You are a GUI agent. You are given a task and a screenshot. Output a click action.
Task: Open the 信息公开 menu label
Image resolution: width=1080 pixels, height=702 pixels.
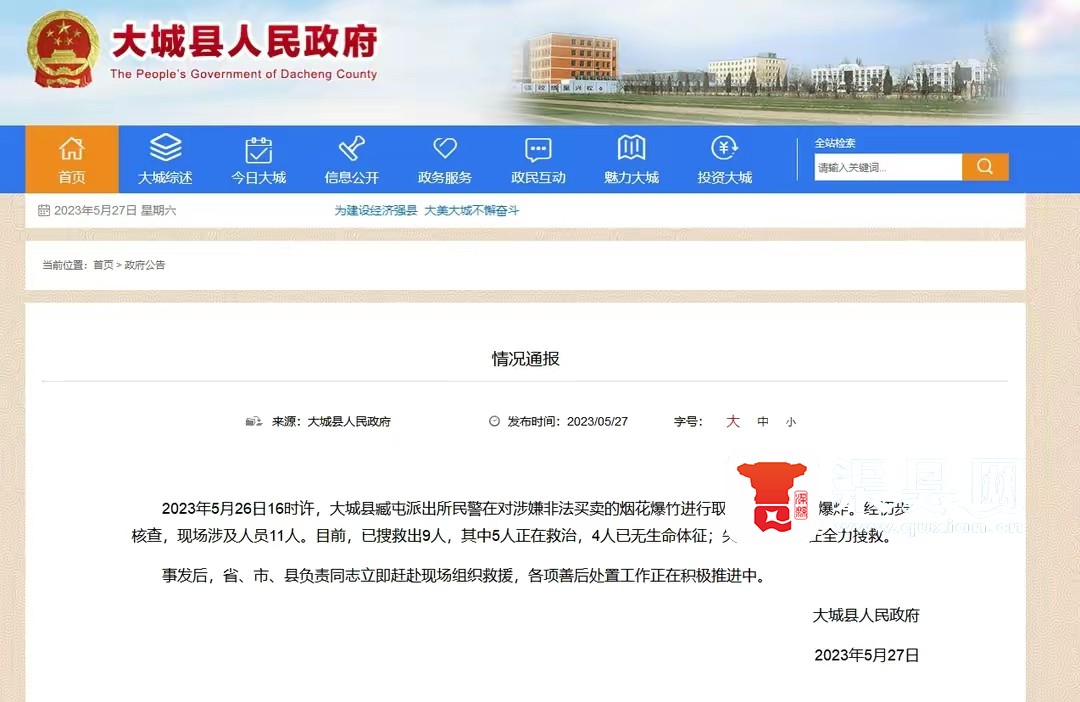[352, 178]
